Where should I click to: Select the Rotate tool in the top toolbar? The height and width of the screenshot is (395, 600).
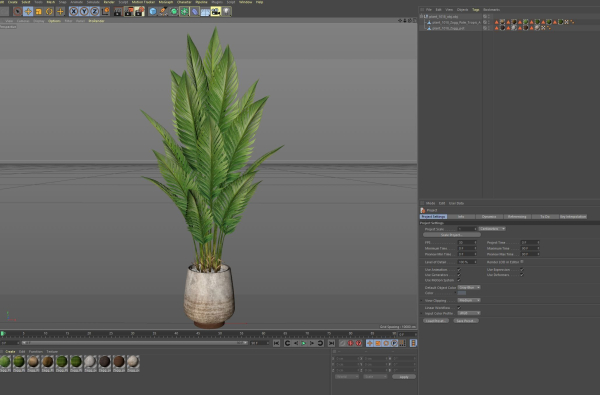tap(49, 11)
